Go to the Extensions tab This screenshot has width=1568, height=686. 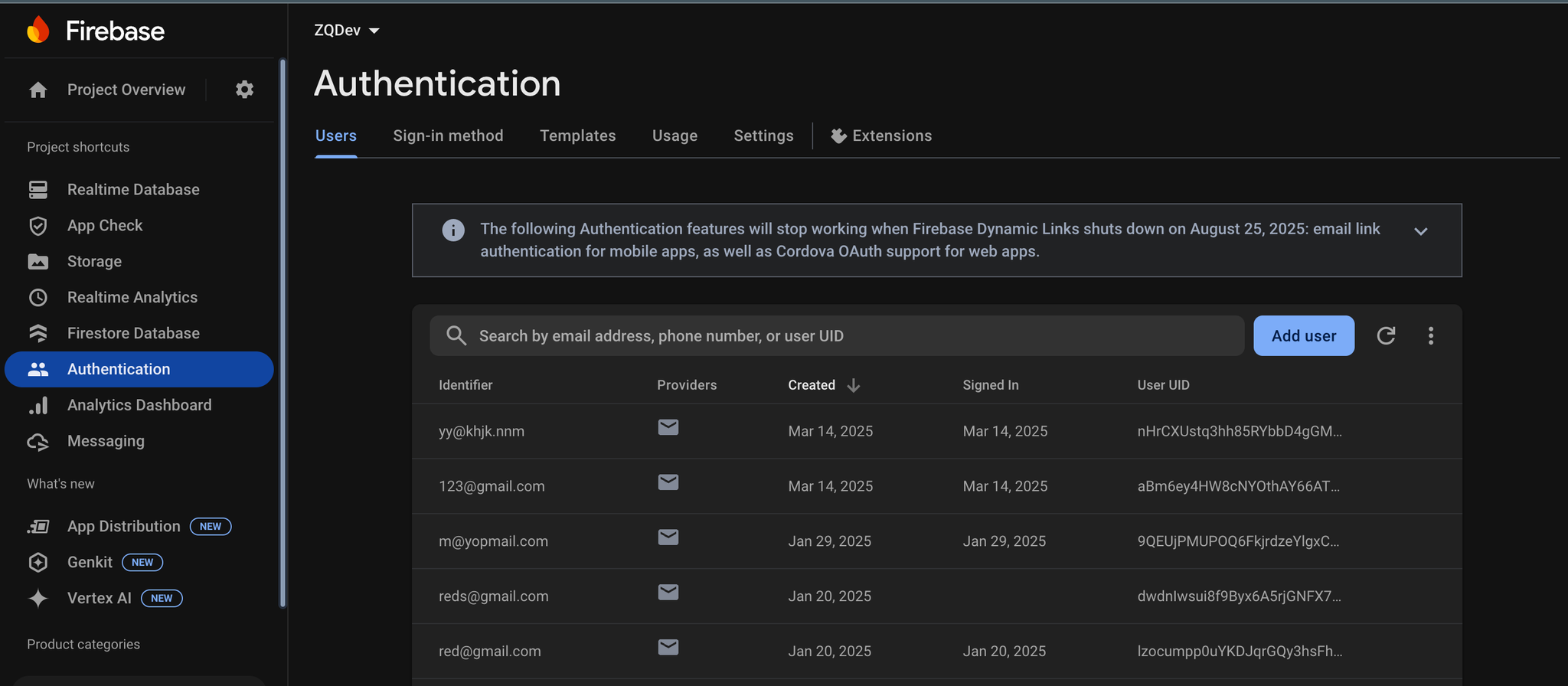point(882,136)
